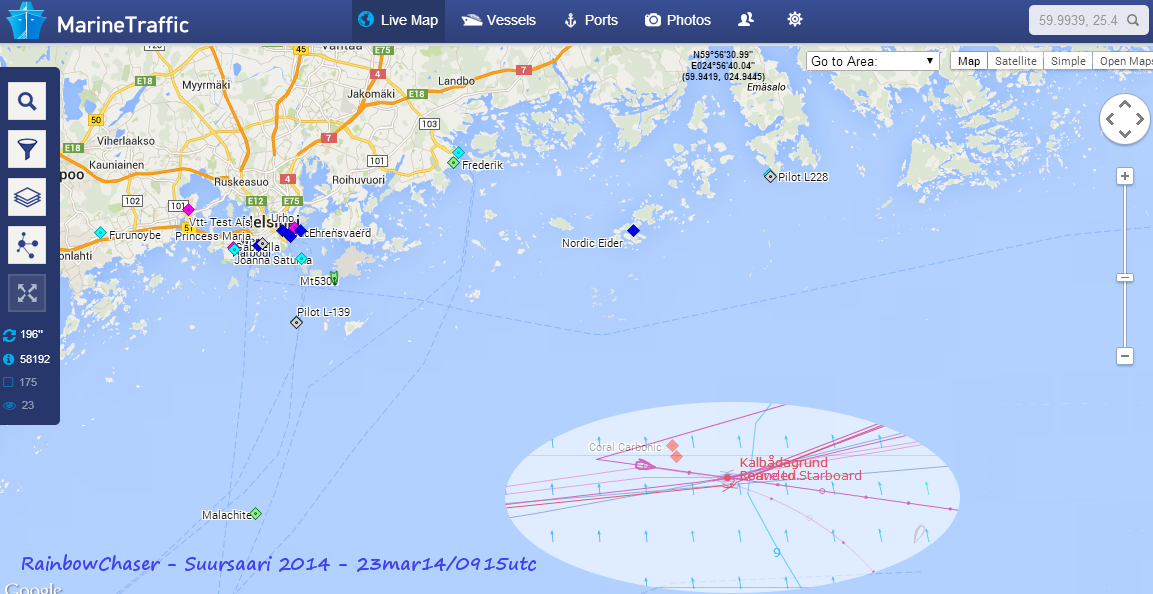The width and height of the screenshot is (1153, 594).
Task: Click the refresh countdown icon
Action: [10, 335]
